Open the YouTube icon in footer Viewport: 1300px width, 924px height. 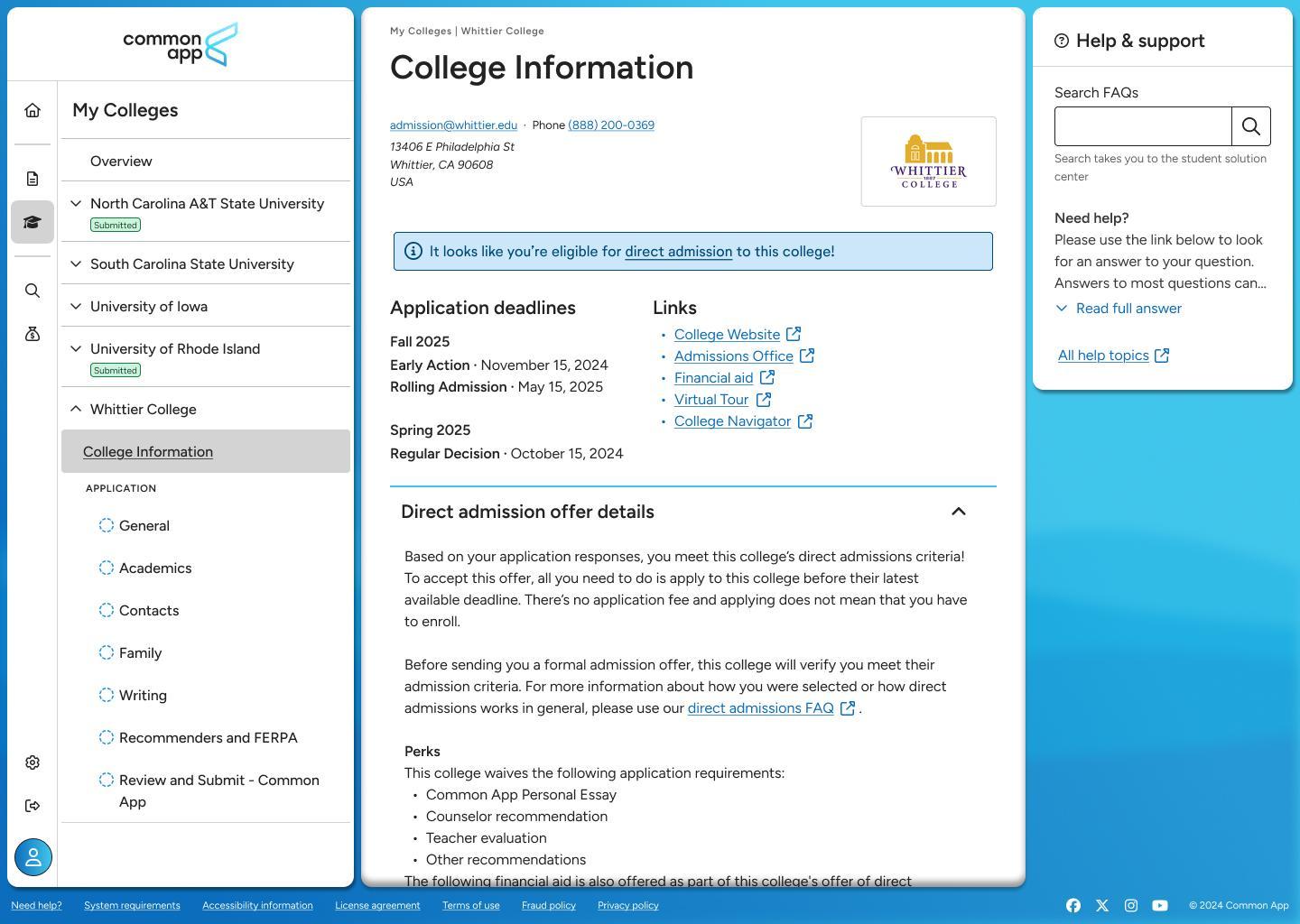[x=1160, y=905]
